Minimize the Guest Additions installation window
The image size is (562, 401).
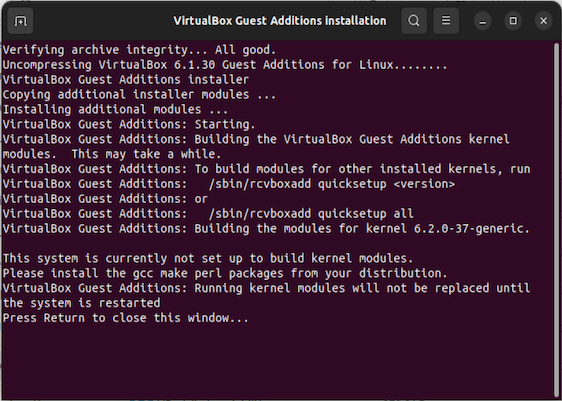pyautogui.click(x=483, y=21)
